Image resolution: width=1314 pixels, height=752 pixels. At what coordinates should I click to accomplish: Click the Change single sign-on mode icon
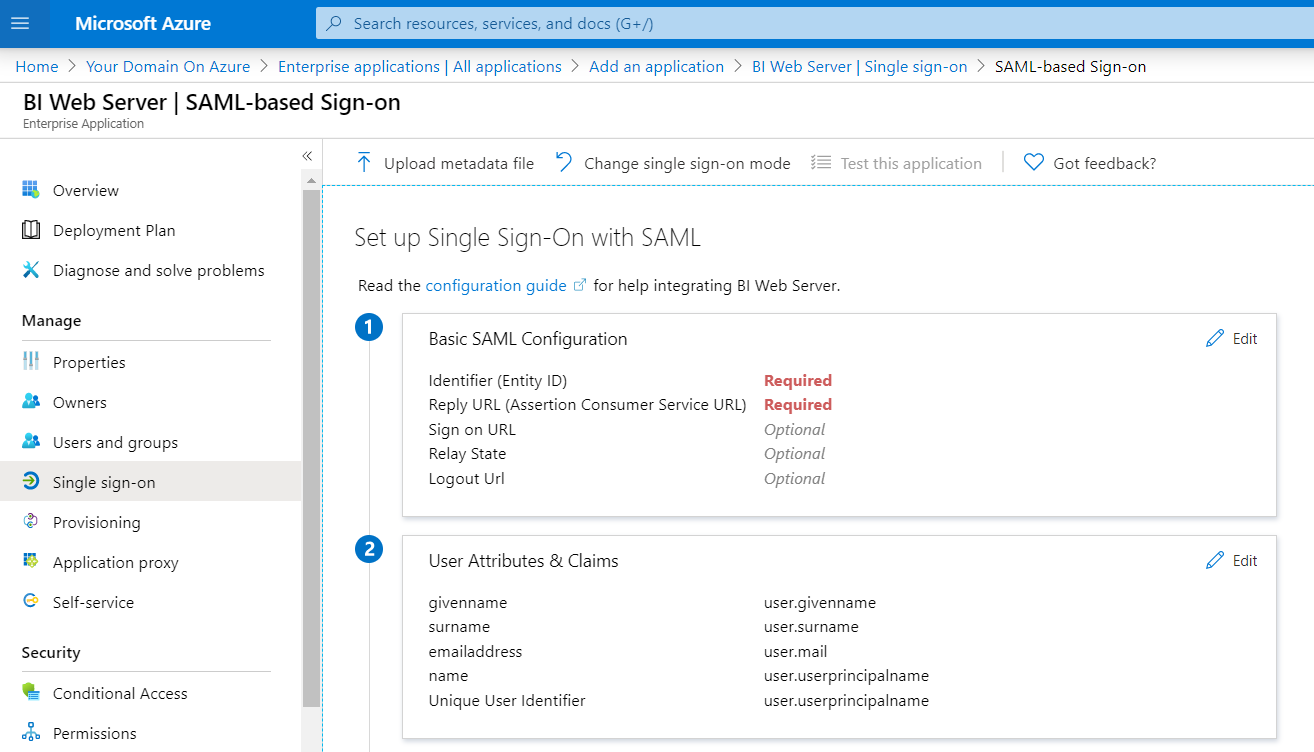565,162
